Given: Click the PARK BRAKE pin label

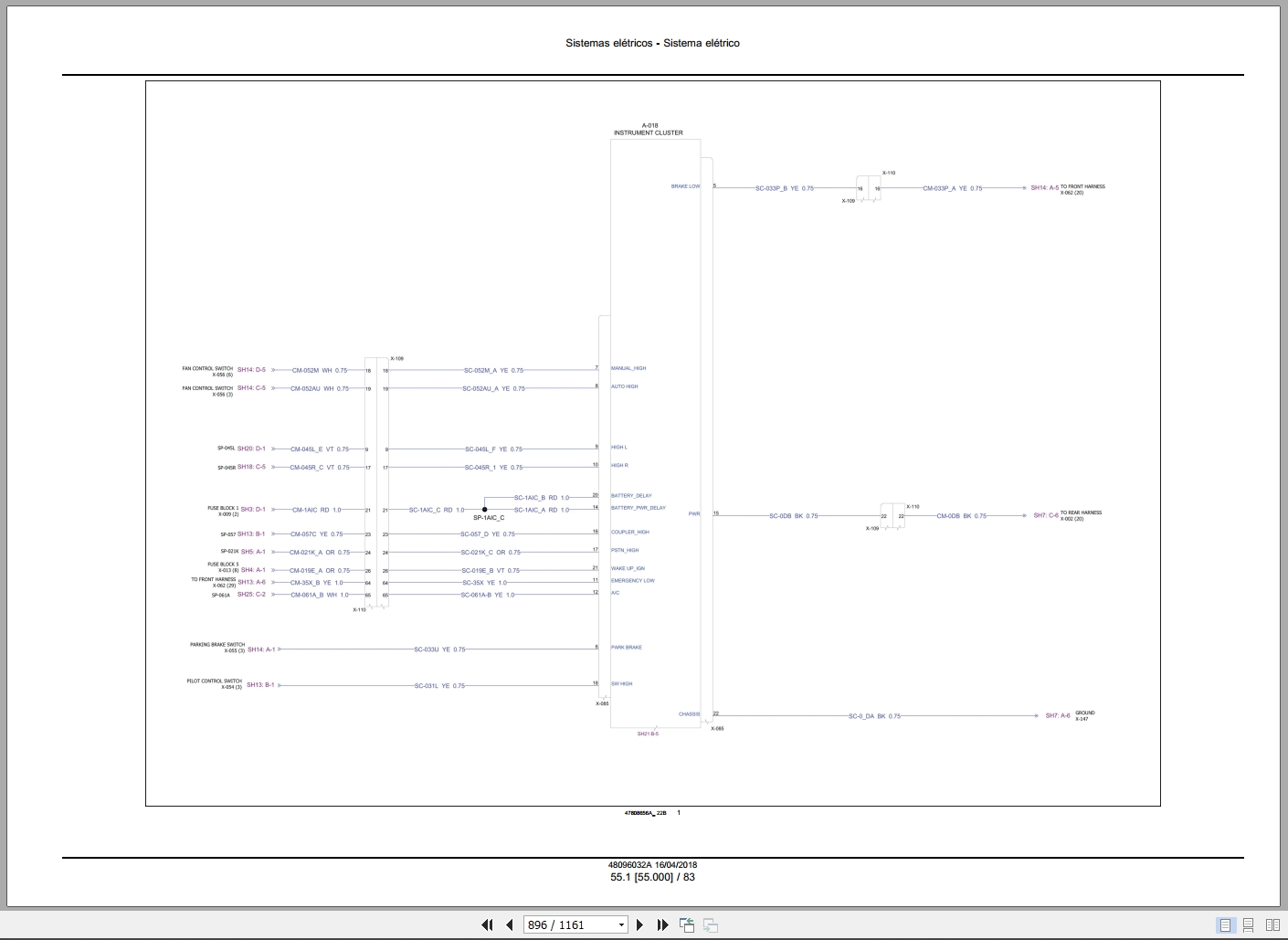Looking at the screenshot, I should (627, 647).
